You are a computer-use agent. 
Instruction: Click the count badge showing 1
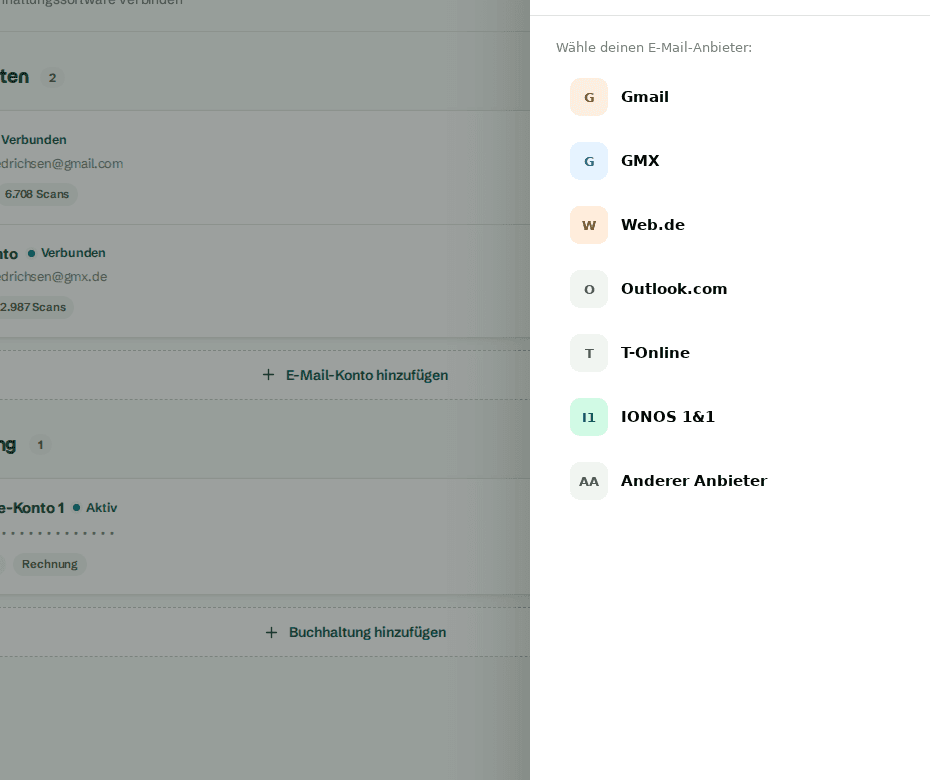coord(40,445)
